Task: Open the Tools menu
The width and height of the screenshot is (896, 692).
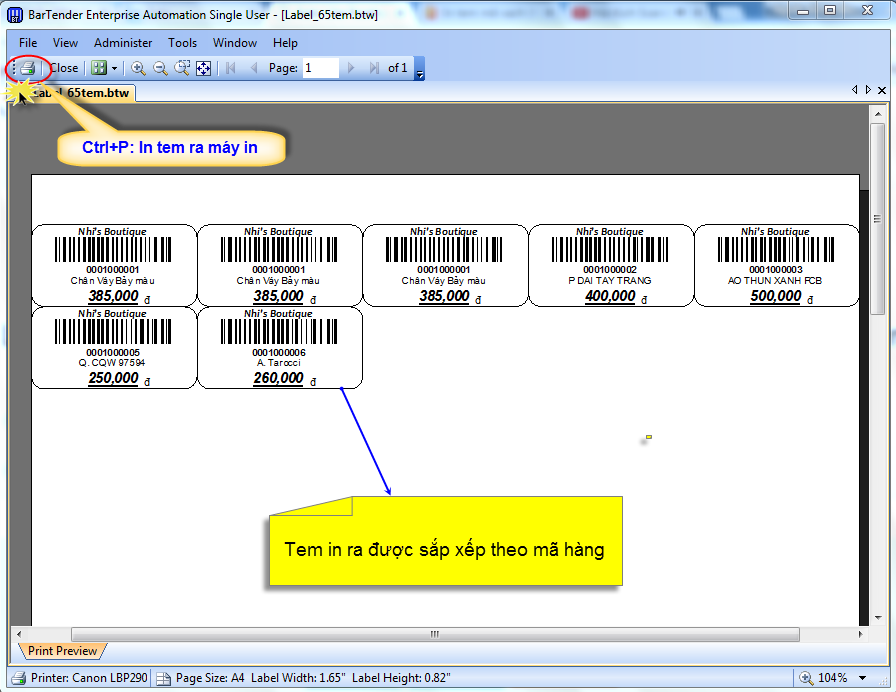Action: 182,43
